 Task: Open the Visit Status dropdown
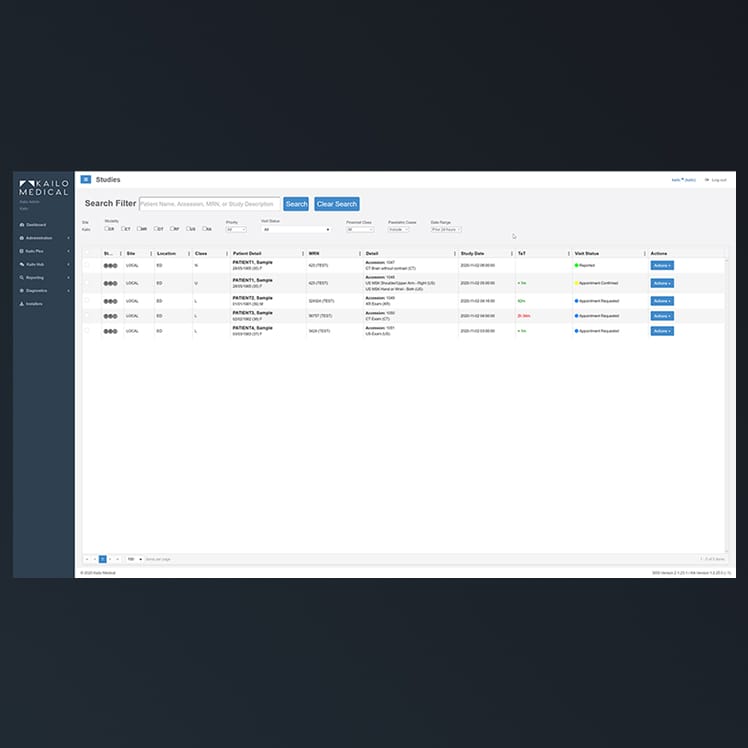296,229
